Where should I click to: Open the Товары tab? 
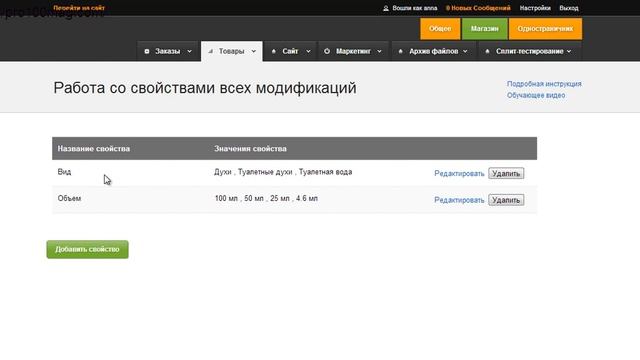[231, 51]
